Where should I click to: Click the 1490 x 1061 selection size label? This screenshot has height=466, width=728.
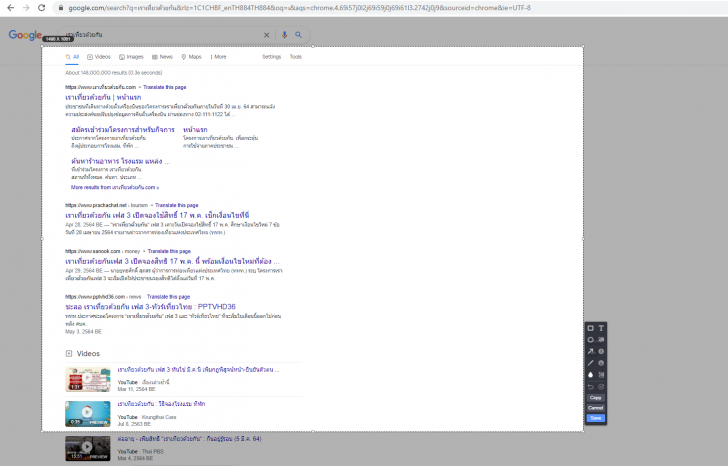point(58,39)
